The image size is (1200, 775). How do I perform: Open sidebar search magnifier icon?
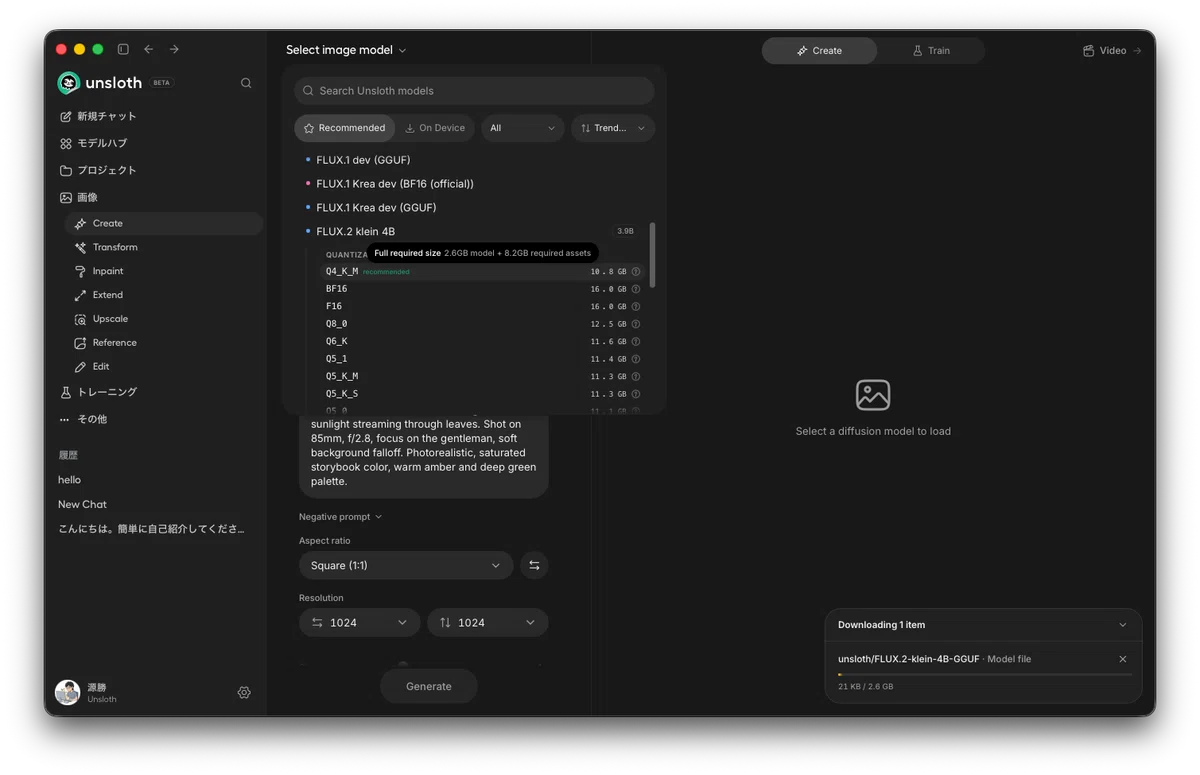(246, 83)
